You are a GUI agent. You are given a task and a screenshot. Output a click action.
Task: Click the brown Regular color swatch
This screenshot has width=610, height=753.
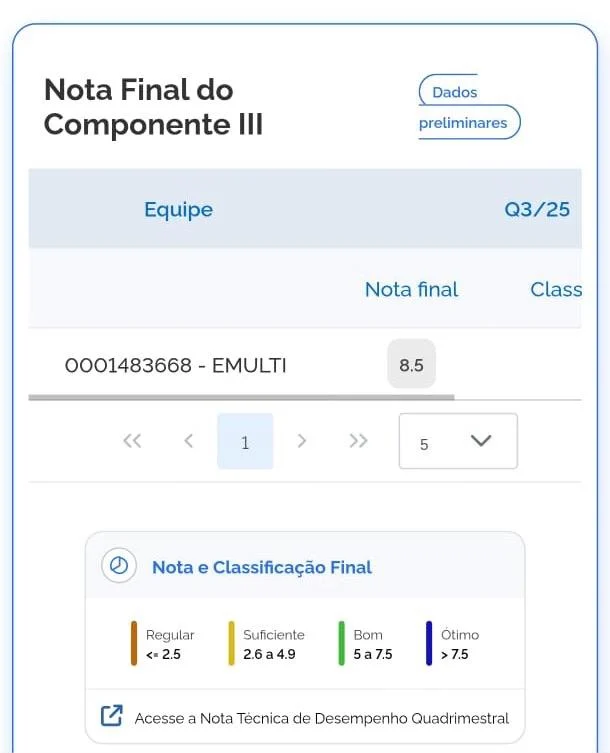[x=133, y=643]
